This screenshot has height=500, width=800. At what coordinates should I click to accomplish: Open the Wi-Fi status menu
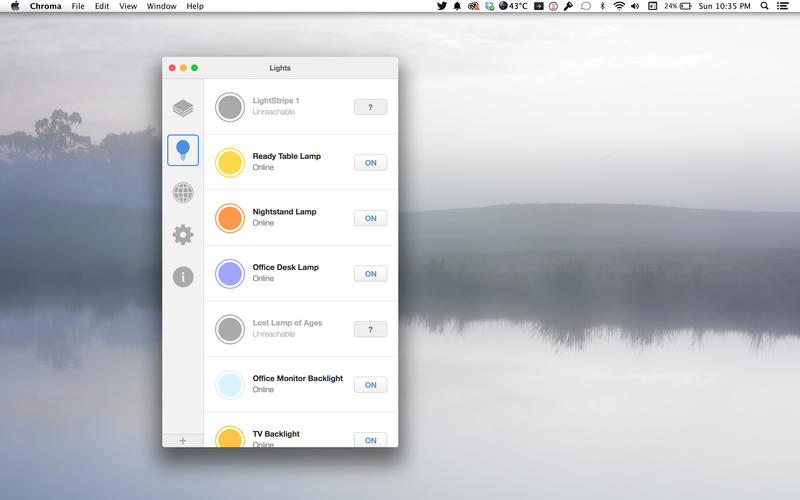(619, 6)
